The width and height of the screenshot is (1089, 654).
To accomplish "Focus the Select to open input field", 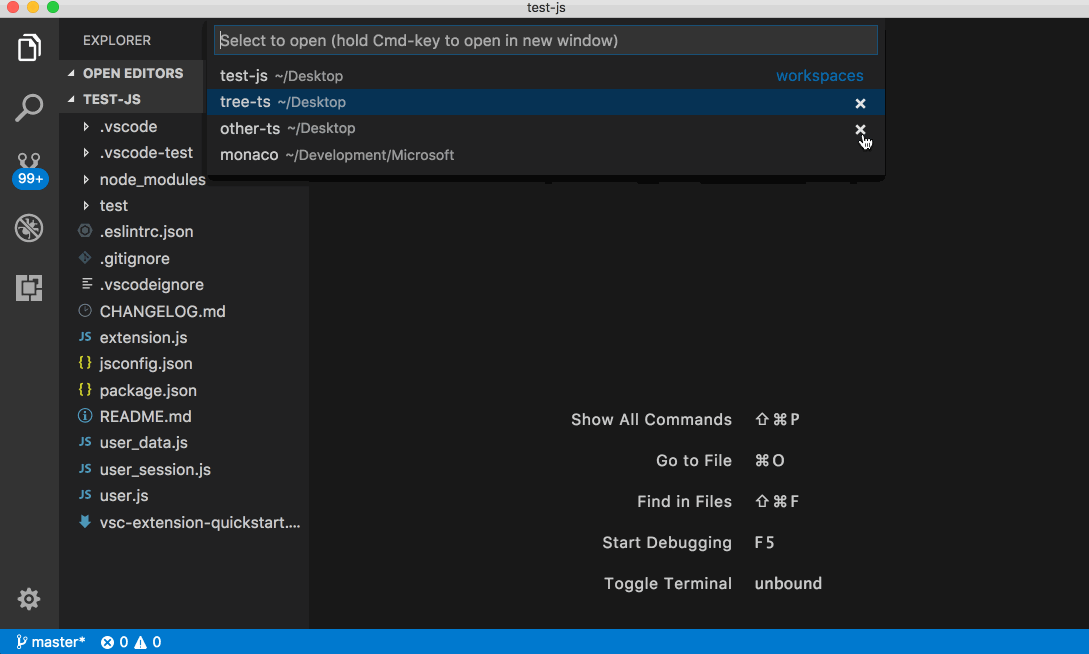I will click(545, 41).
